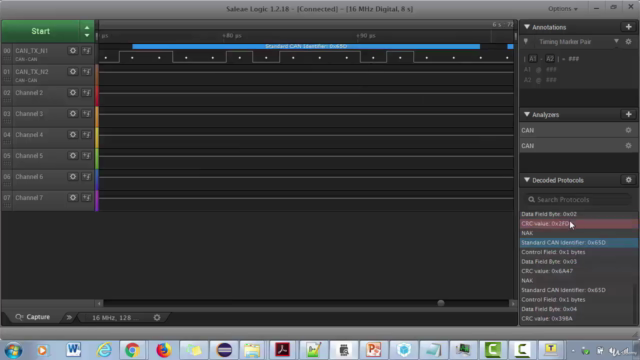Click the up arrow on Start button
The width and height of the screenshot is (640, 360).
(x=87, y=27)
